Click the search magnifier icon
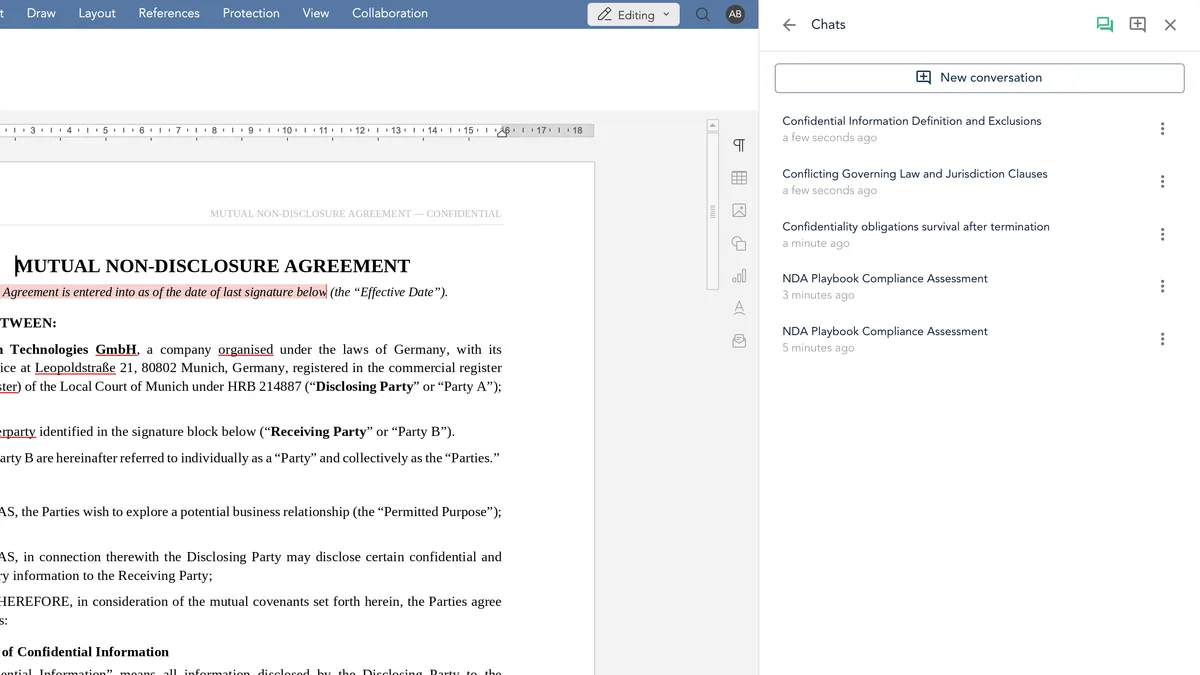Image resolution: width=1200 pixels, height=675 pixels. 703,14
